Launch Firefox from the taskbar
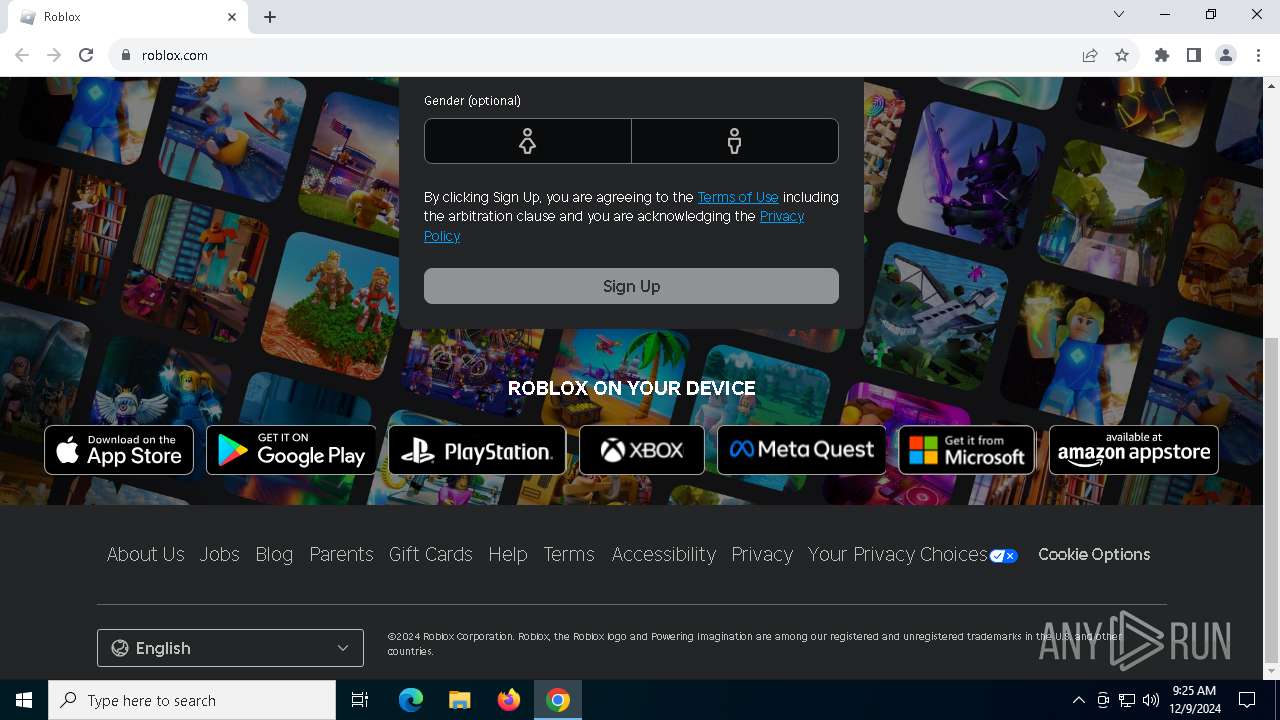The width and height of the screenshot is (1280, 720). click(509, 700)
